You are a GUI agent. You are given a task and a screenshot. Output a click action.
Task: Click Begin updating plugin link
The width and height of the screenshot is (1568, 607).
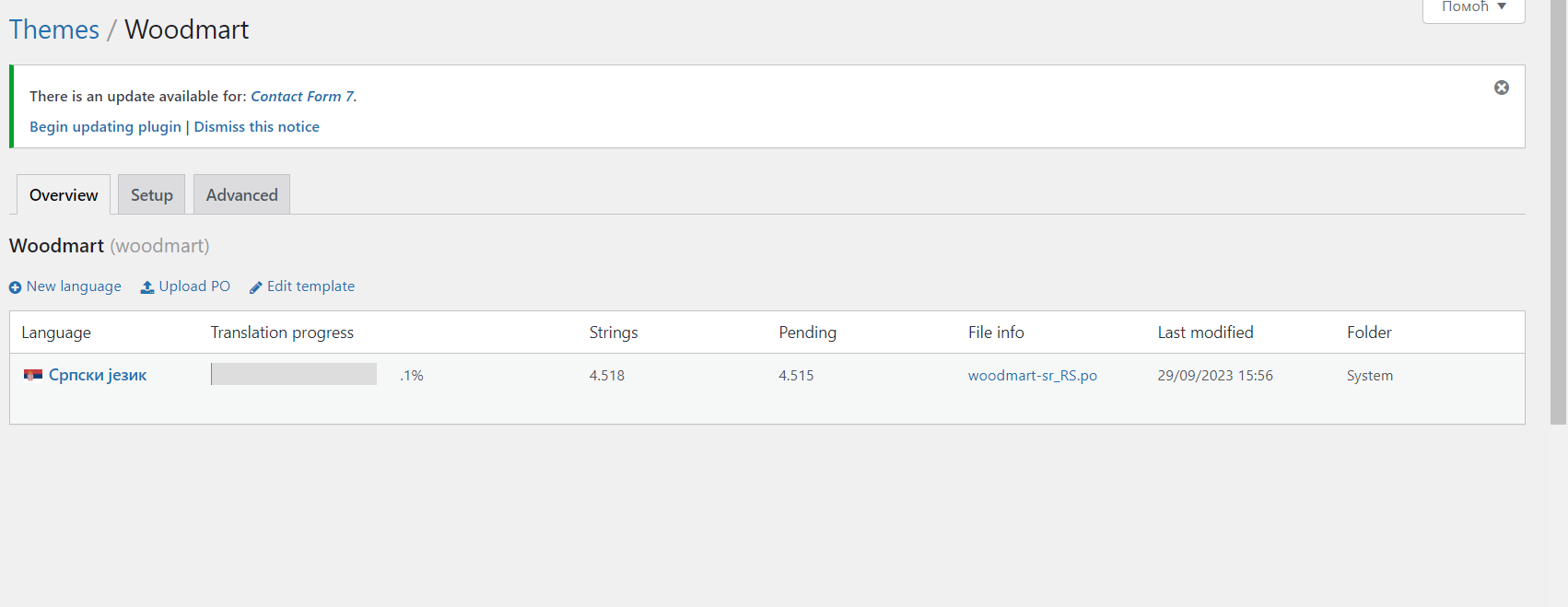[x=105, y=127]
